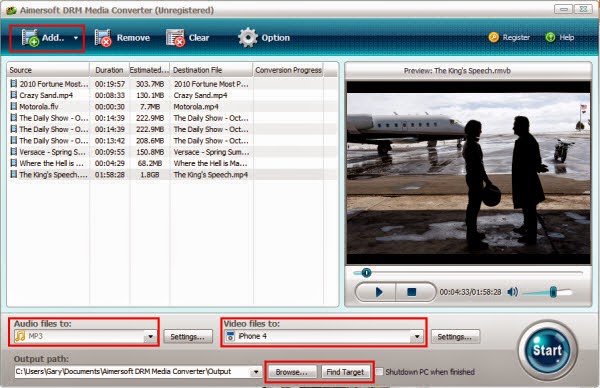Click the volume slider handle

pyautogui.click(x=553, y=292)
